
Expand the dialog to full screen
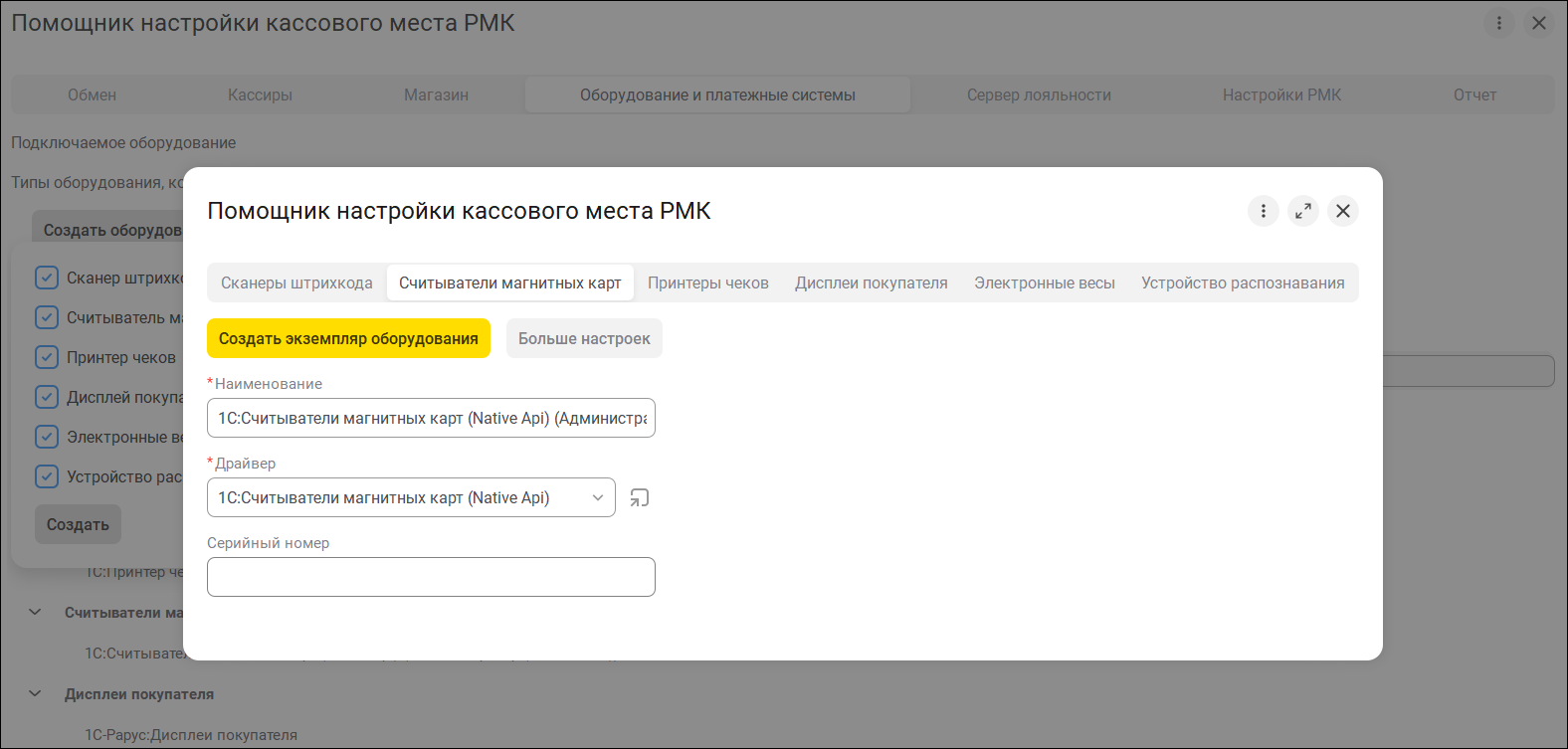tap(1303, 211)
